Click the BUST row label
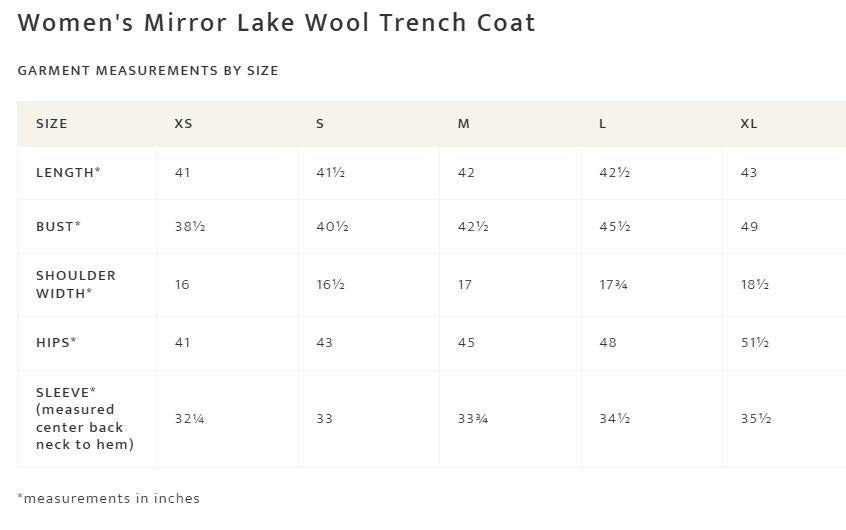 (58, 227)
